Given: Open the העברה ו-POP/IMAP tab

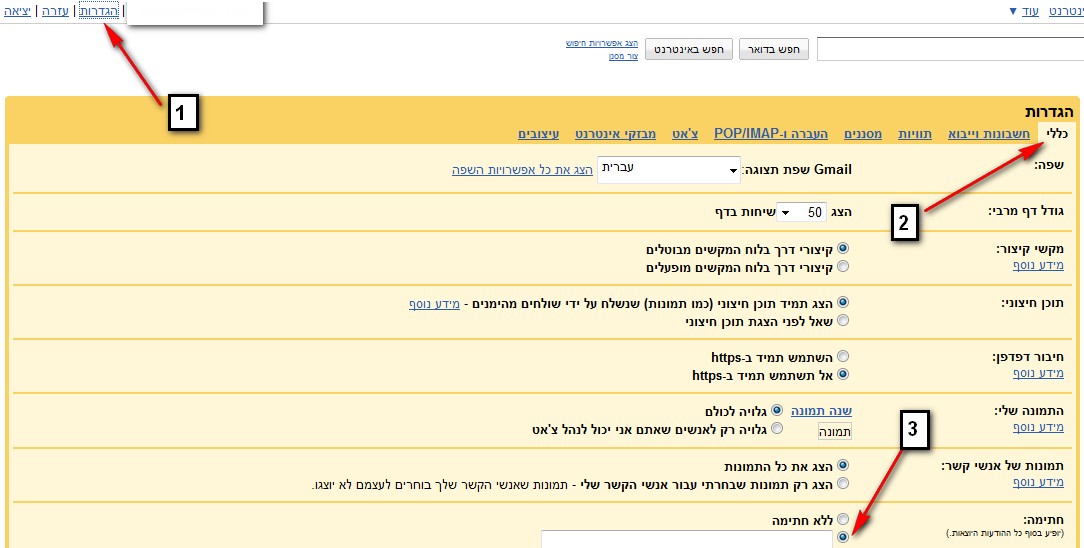Looking at the screenshot, I should click(771, 133).
